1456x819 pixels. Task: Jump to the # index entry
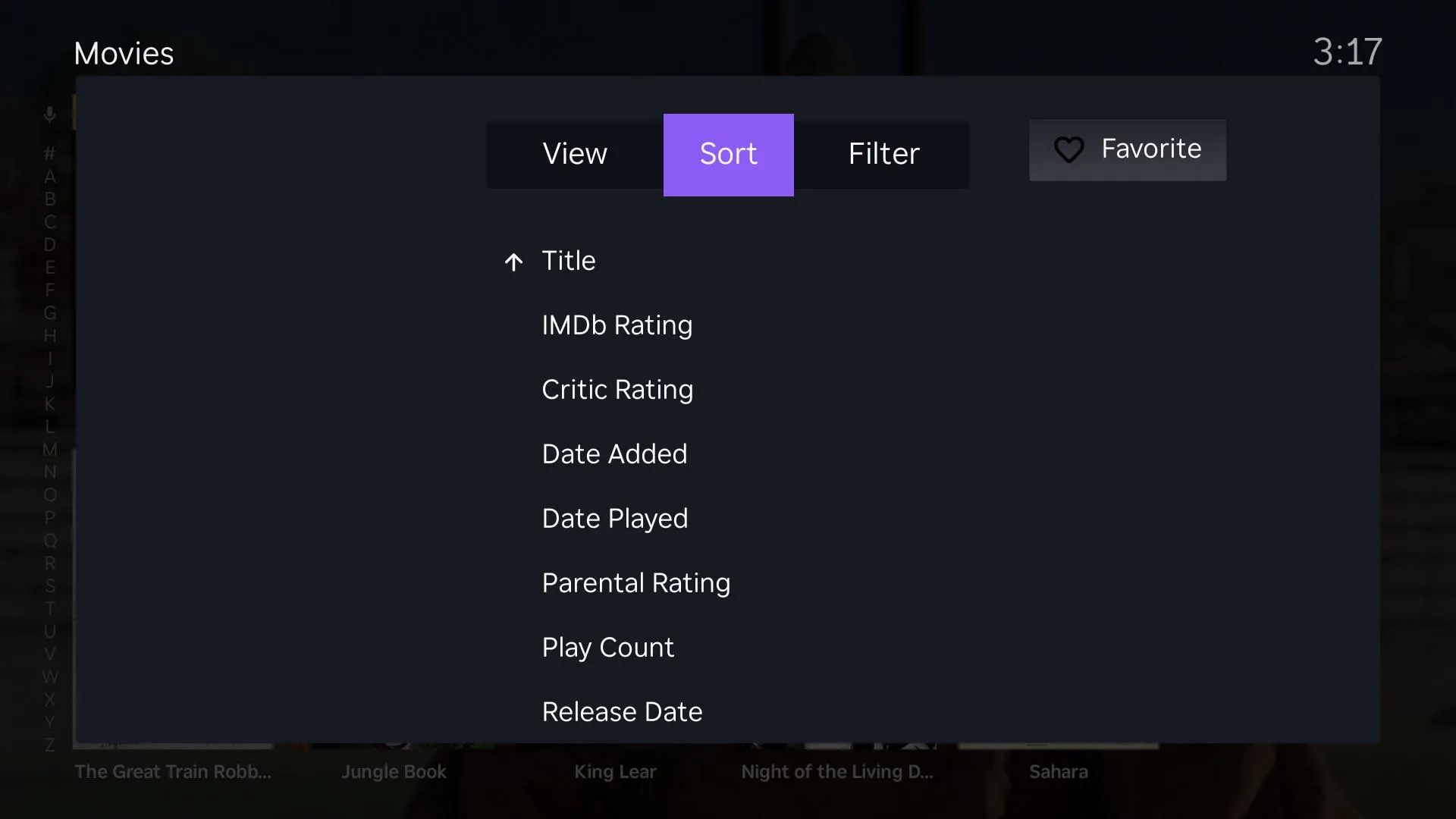49,154
